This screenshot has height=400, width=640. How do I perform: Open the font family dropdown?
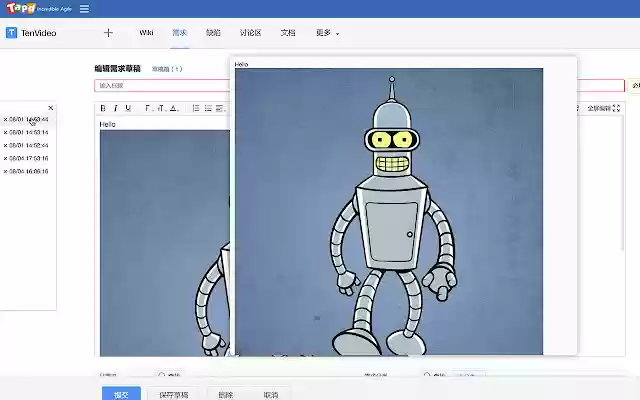(148, 108)
